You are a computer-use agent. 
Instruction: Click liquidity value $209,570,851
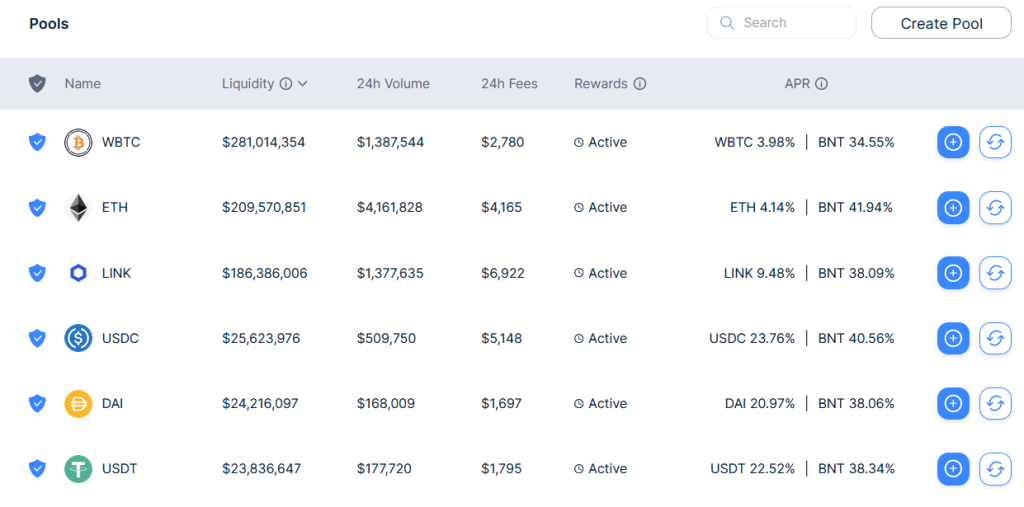point(264,208)
